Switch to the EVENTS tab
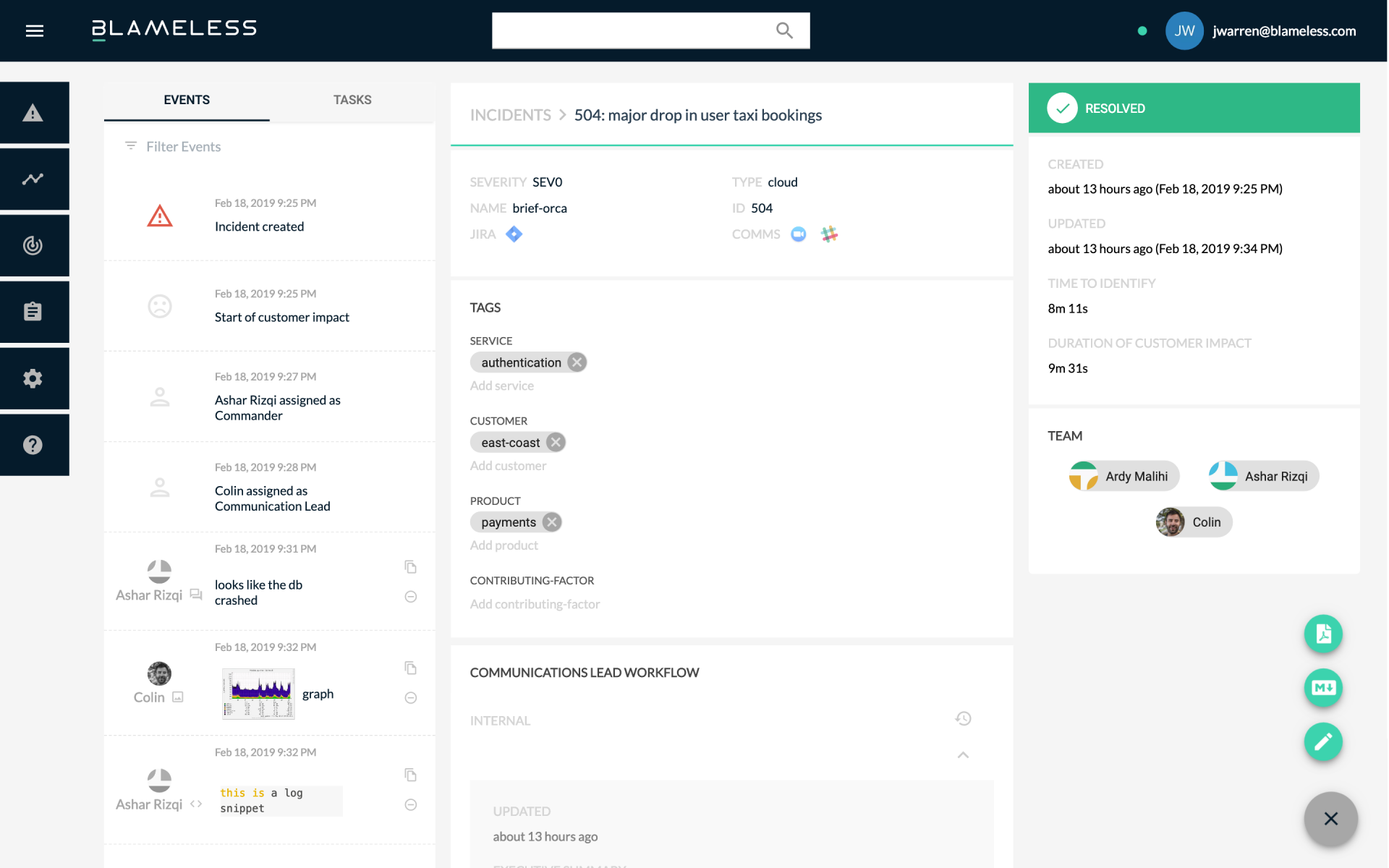This screenshot has height=868, width=1389. point(187,100)
